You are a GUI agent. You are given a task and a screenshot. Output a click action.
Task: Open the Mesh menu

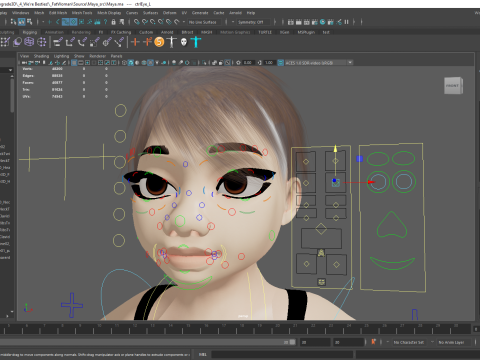point(39,13)
